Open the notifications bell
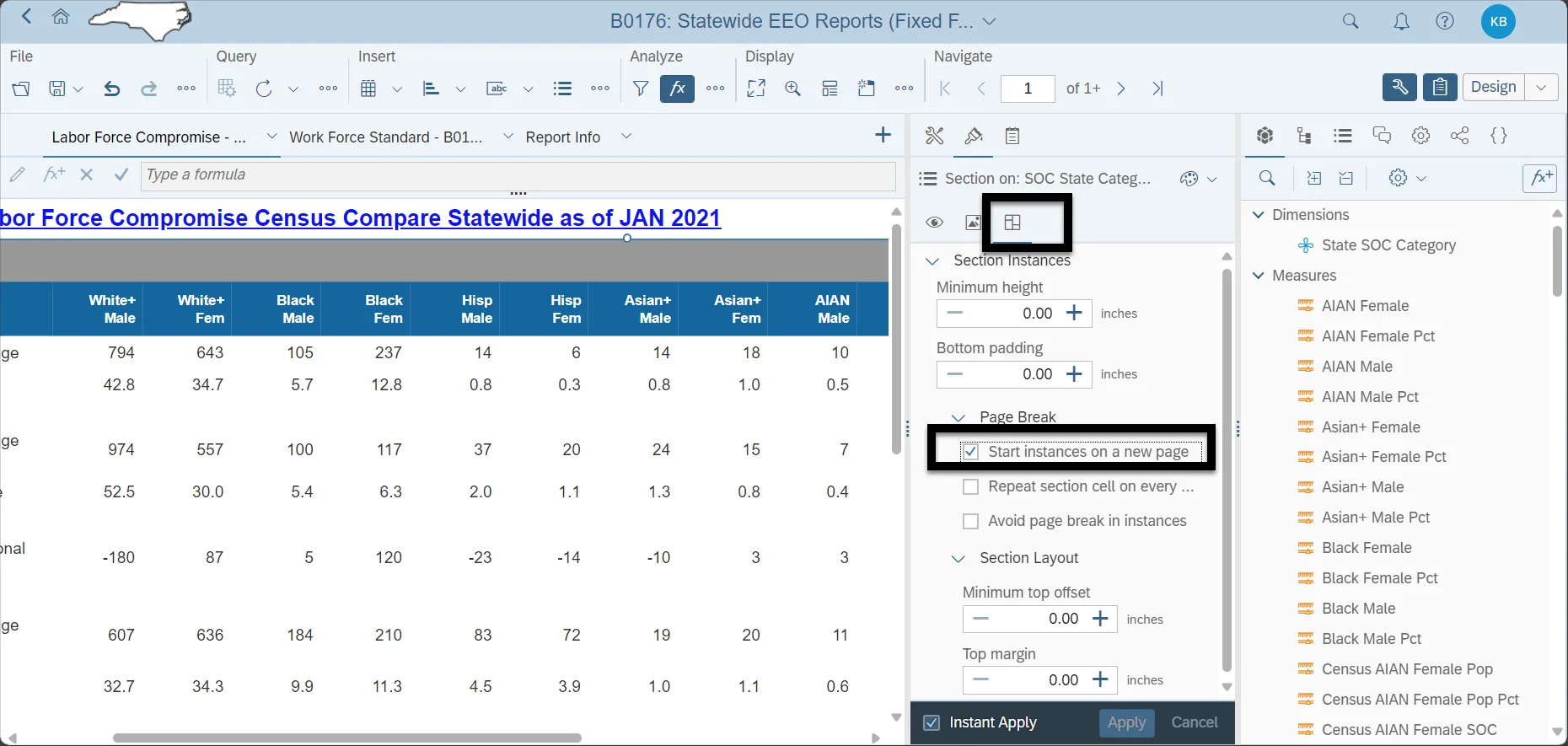The image size is (1568, 746). 1401,22
